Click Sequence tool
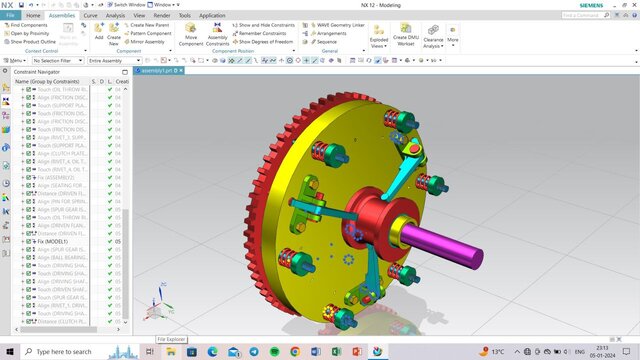This screenshot has width=640, height=360. tap(324, 42)
